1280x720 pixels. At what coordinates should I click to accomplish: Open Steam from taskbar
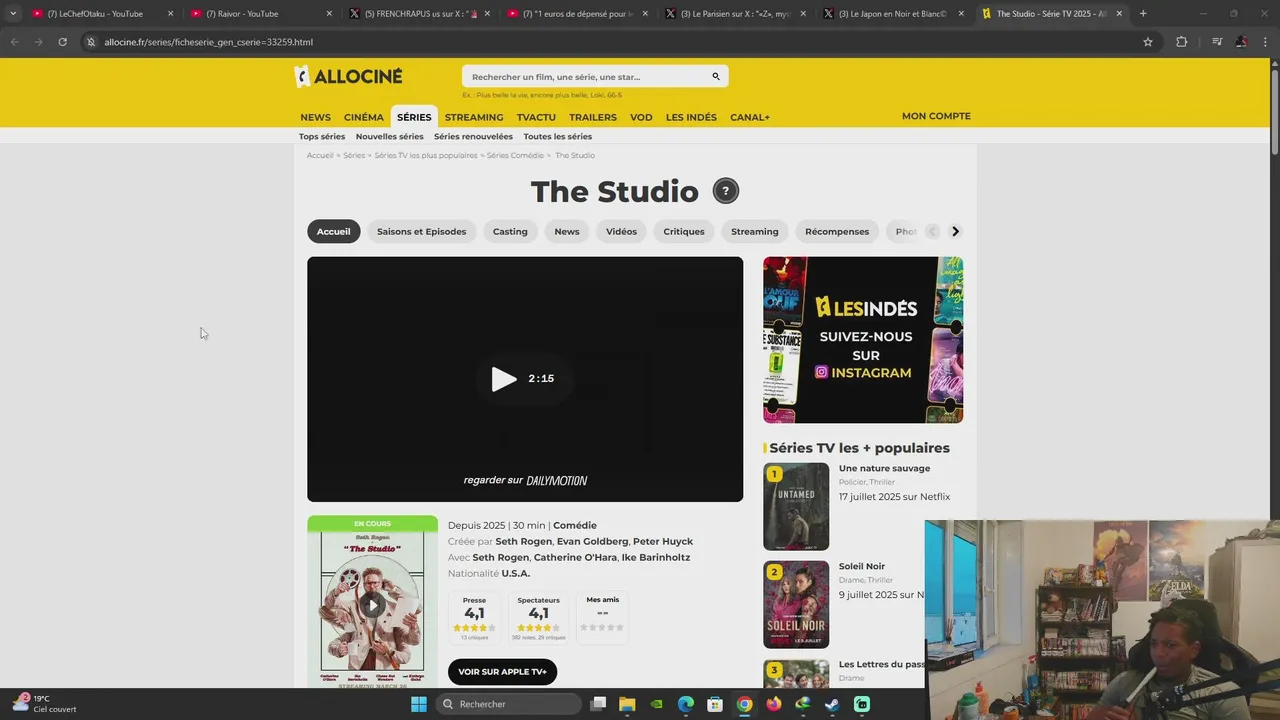832,704
